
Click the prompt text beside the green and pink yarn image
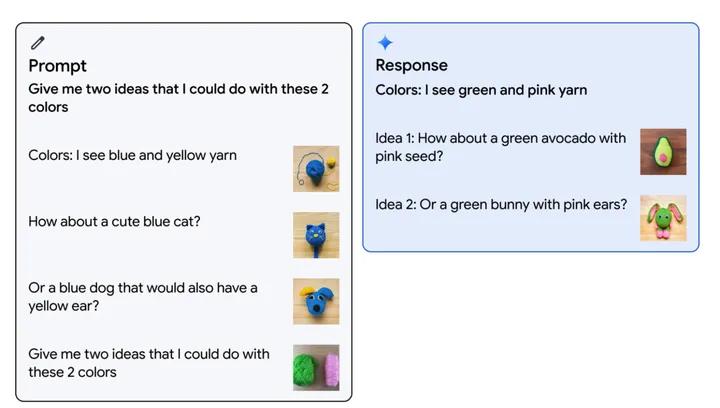148,363
